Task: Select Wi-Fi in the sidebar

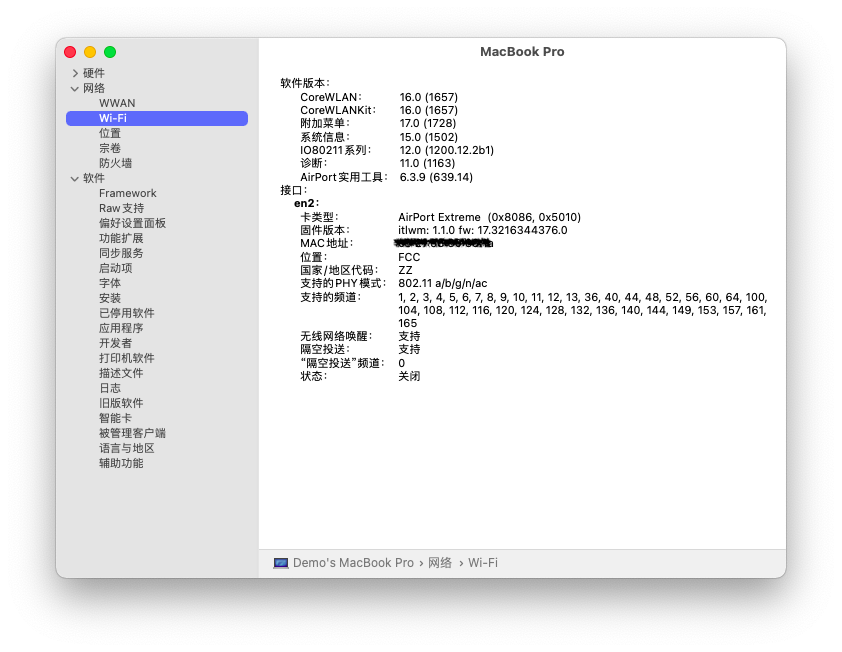Action: point(157,118)
